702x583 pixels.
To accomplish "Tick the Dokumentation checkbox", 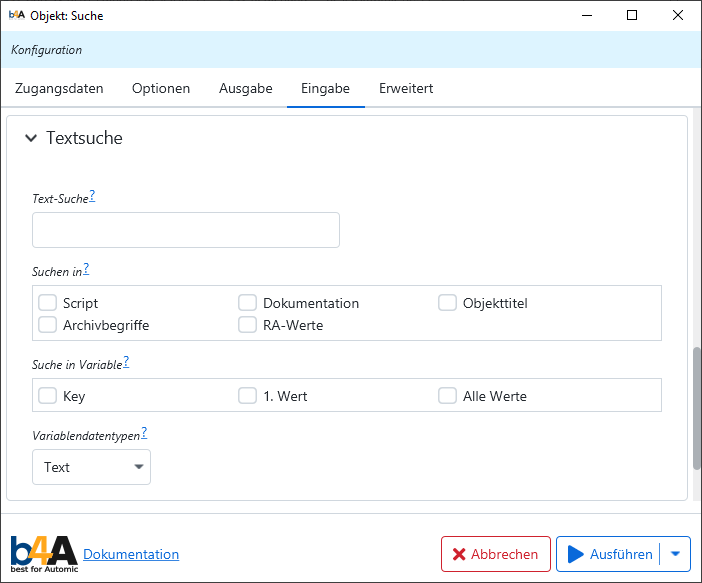I will coord(247,303).
